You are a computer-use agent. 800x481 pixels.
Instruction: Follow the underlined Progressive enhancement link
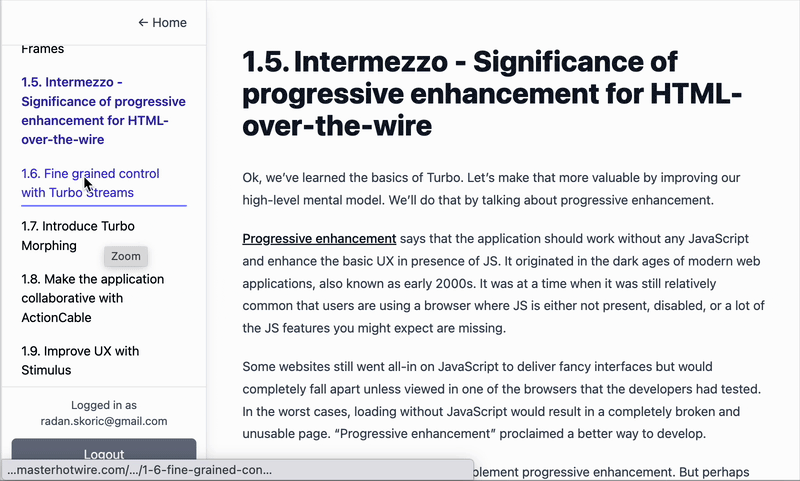[319, 239]
